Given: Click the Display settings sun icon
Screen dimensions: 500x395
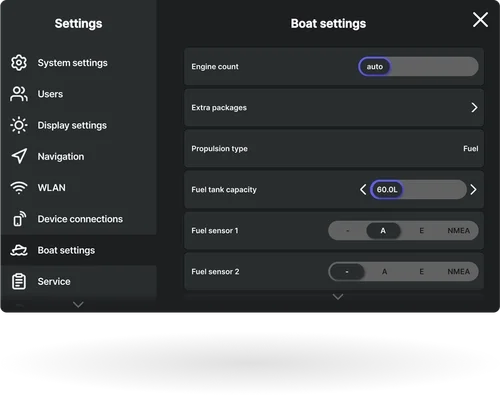Looking at the screenshot, I should [x=19, y=125].
